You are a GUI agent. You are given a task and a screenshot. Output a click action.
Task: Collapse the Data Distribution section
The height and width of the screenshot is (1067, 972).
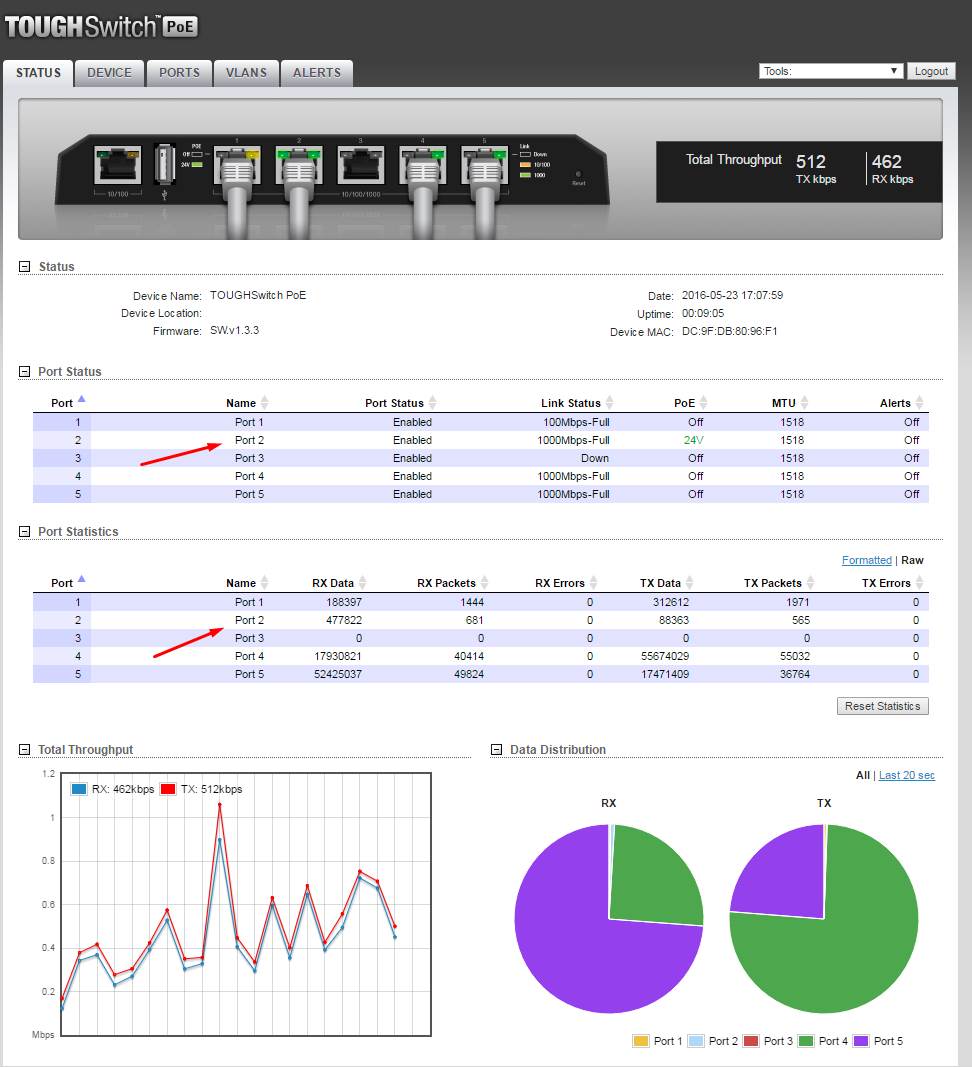click(497, 750)
